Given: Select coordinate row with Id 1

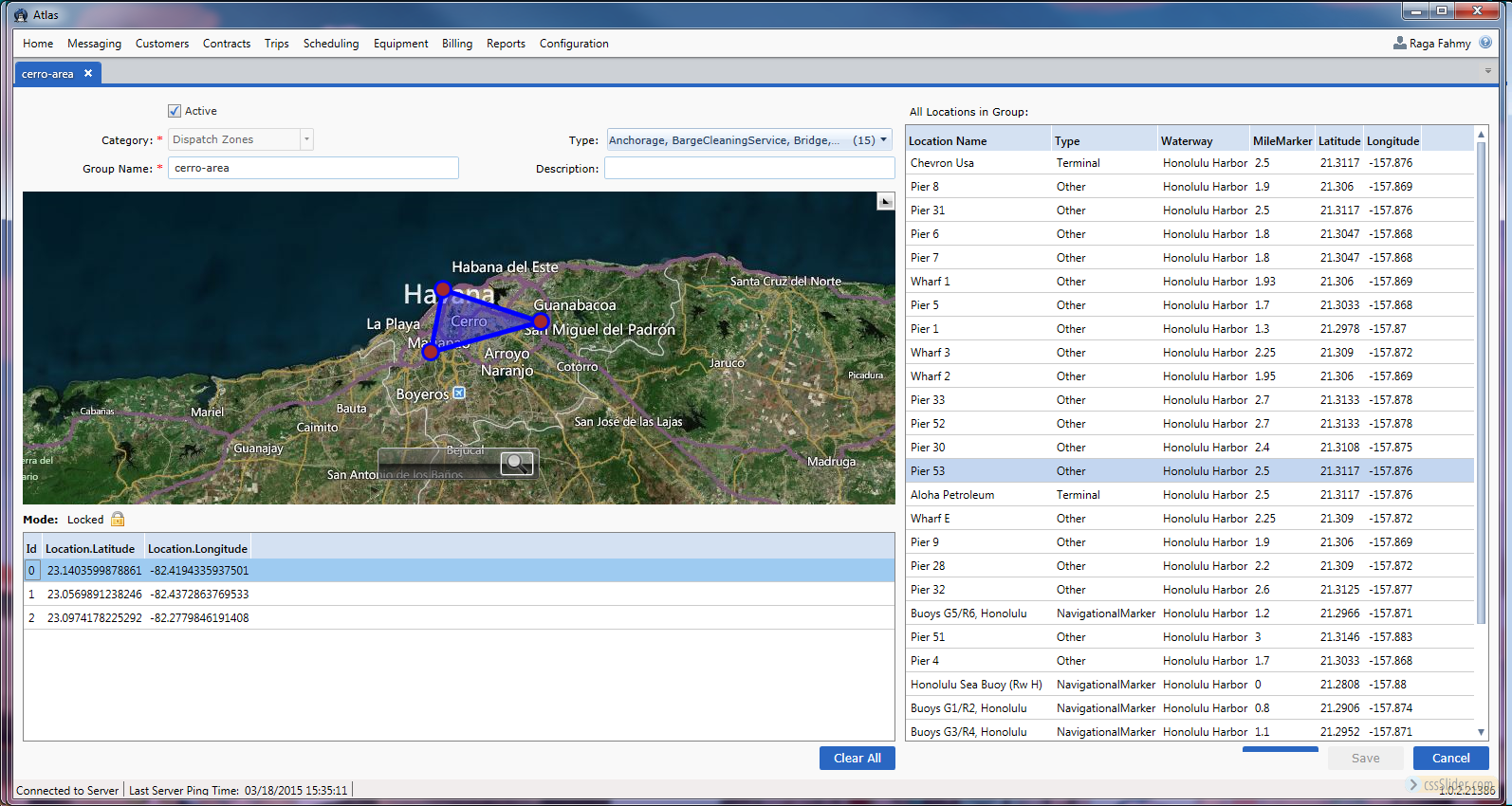Looking at the screenshot, I should (x=459, y=594).
